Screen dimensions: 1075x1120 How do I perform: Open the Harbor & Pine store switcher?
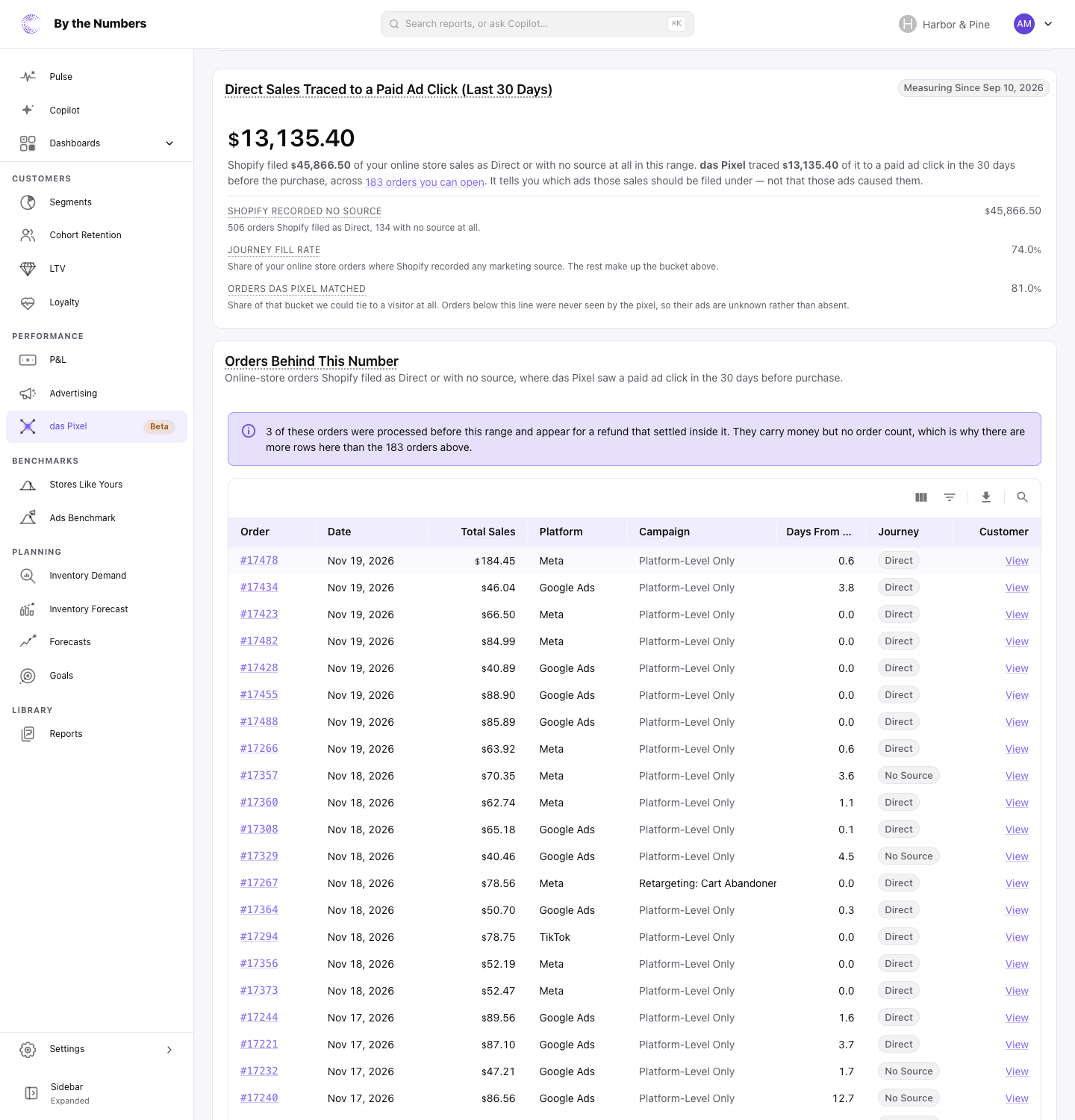pos(944,24)
